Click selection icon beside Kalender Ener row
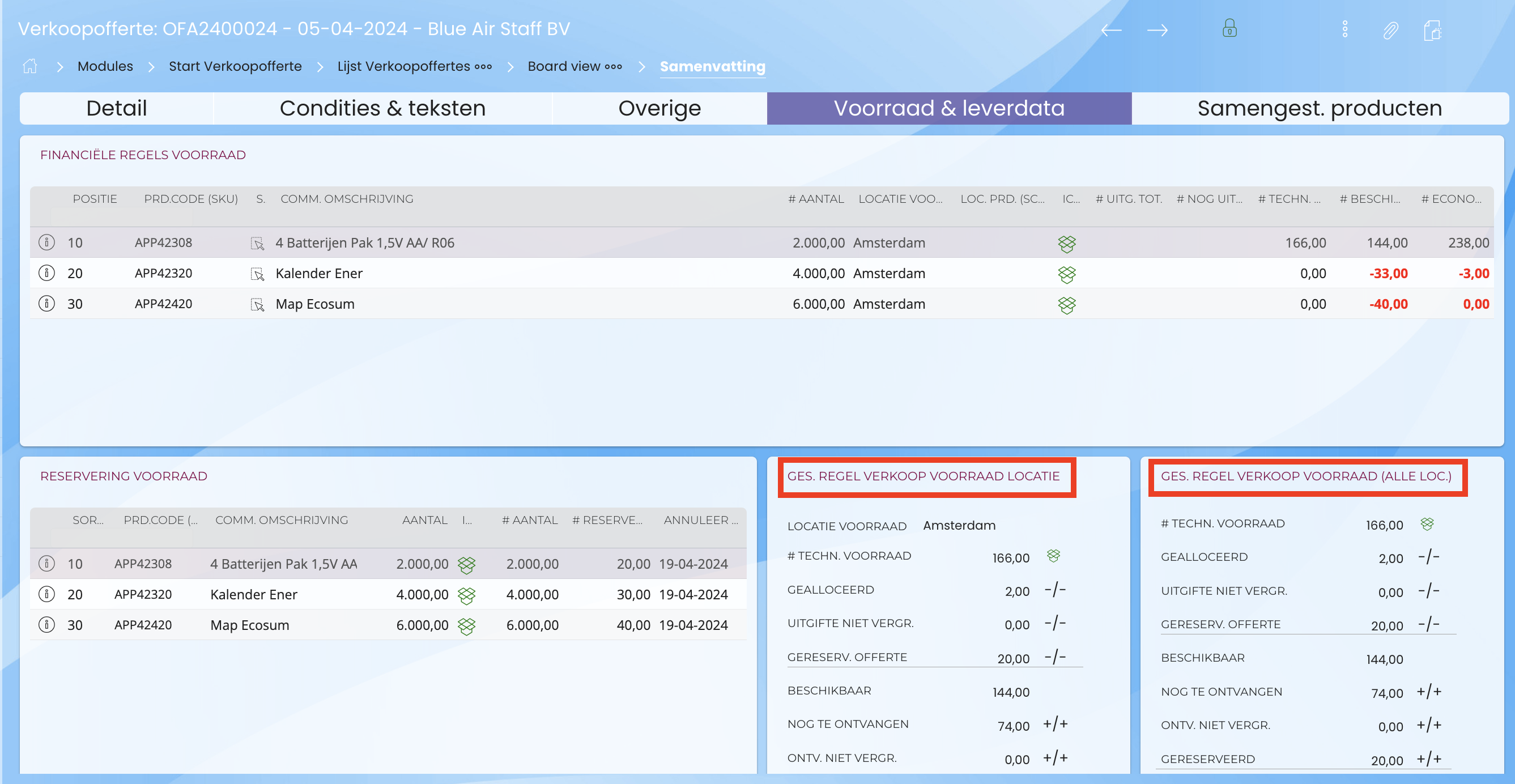Screen dimensions: 1515x784 (x=257, y=274)
